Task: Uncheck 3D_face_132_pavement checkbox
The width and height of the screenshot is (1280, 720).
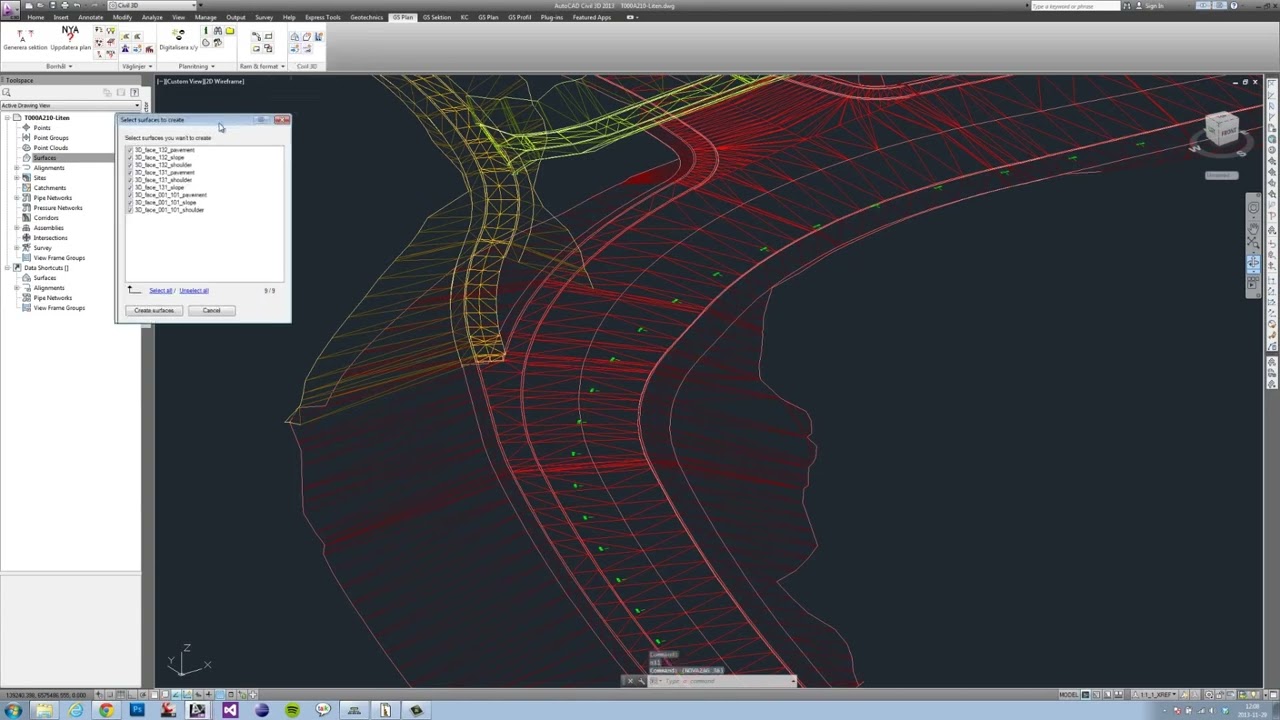Action: (x=130, y=150)
